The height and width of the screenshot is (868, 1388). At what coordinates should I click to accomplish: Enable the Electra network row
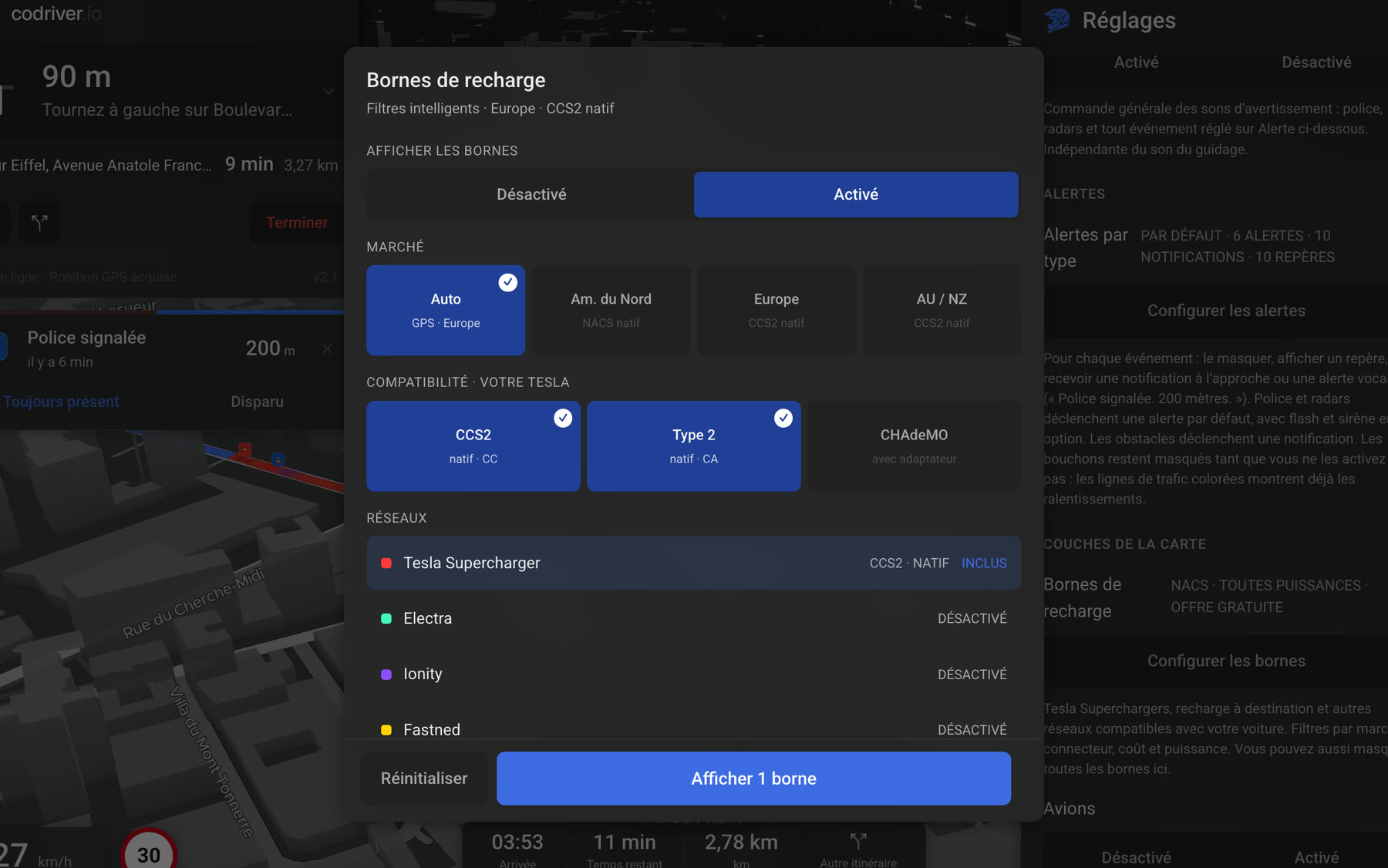pyautogui.click(x=694, y=618)
